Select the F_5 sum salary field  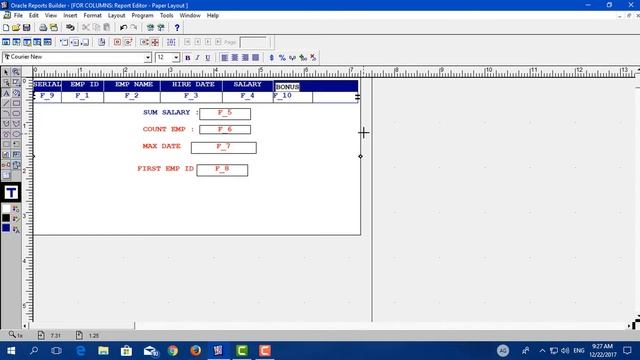(x=225, y=114)
